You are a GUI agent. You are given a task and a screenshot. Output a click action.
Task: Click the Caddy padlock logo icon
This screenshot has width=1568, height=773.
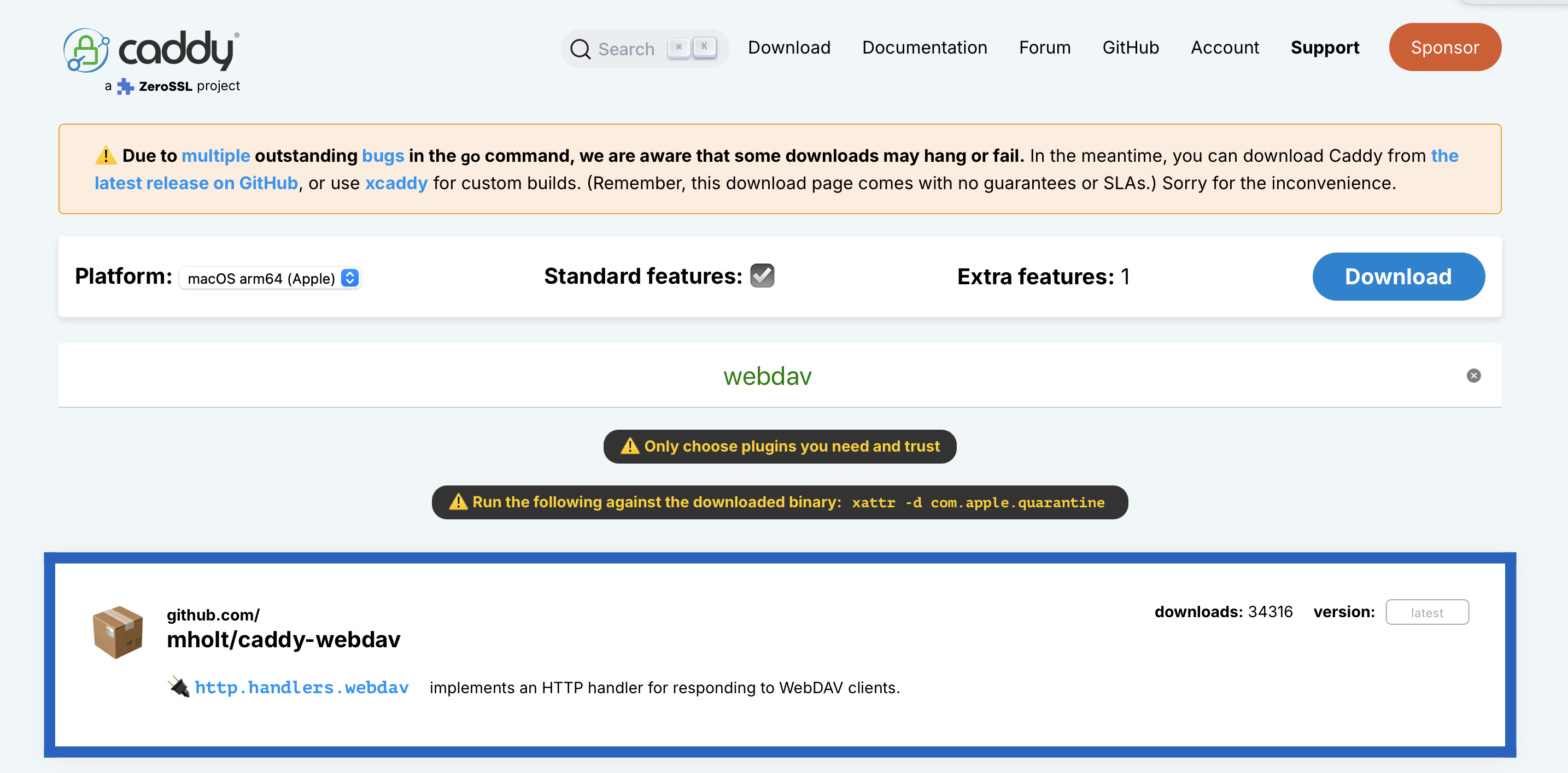point(86,50)
